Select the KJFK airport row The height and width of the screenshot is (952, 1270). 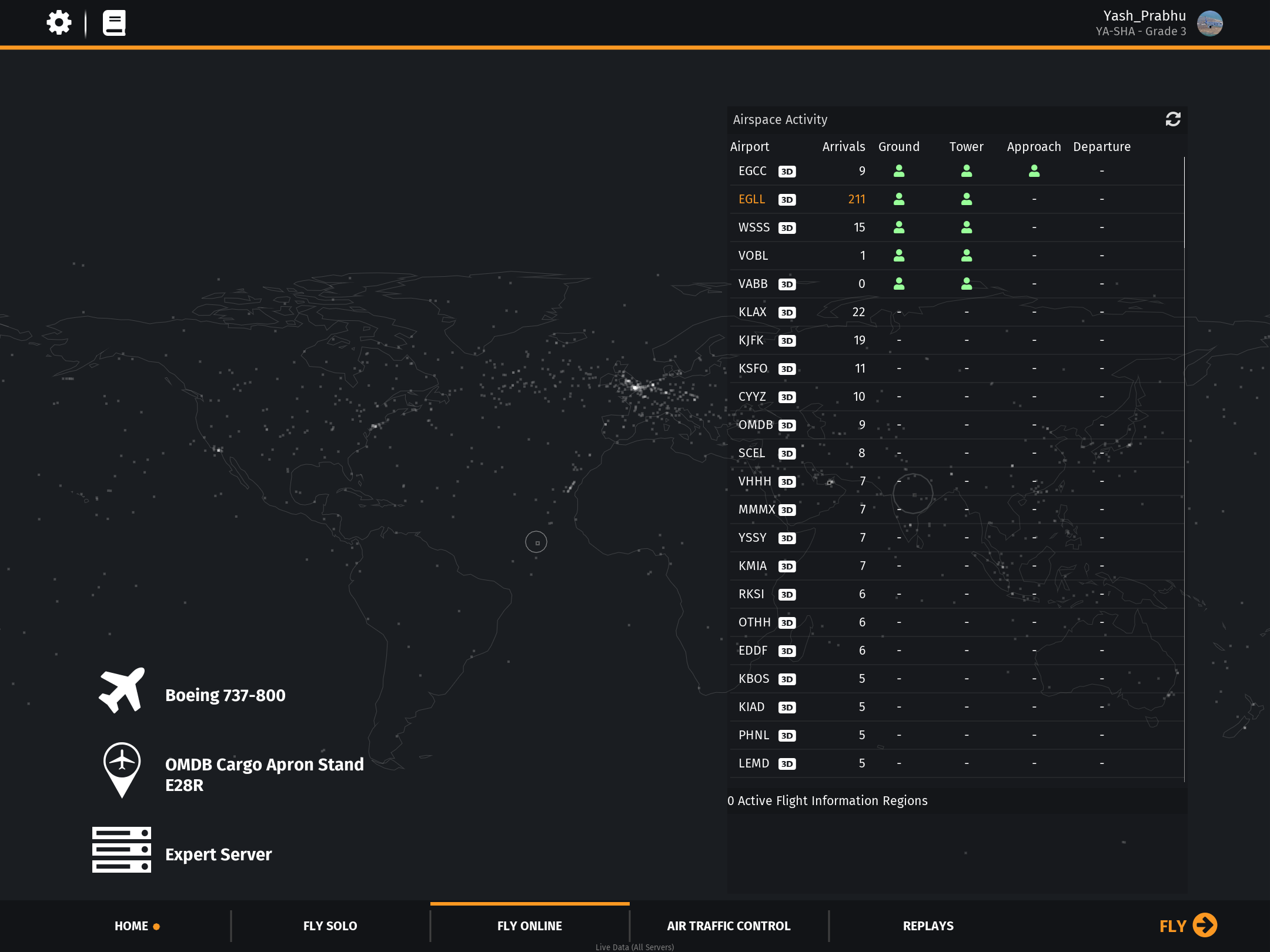pyautogui.click(x=752, y=340)
